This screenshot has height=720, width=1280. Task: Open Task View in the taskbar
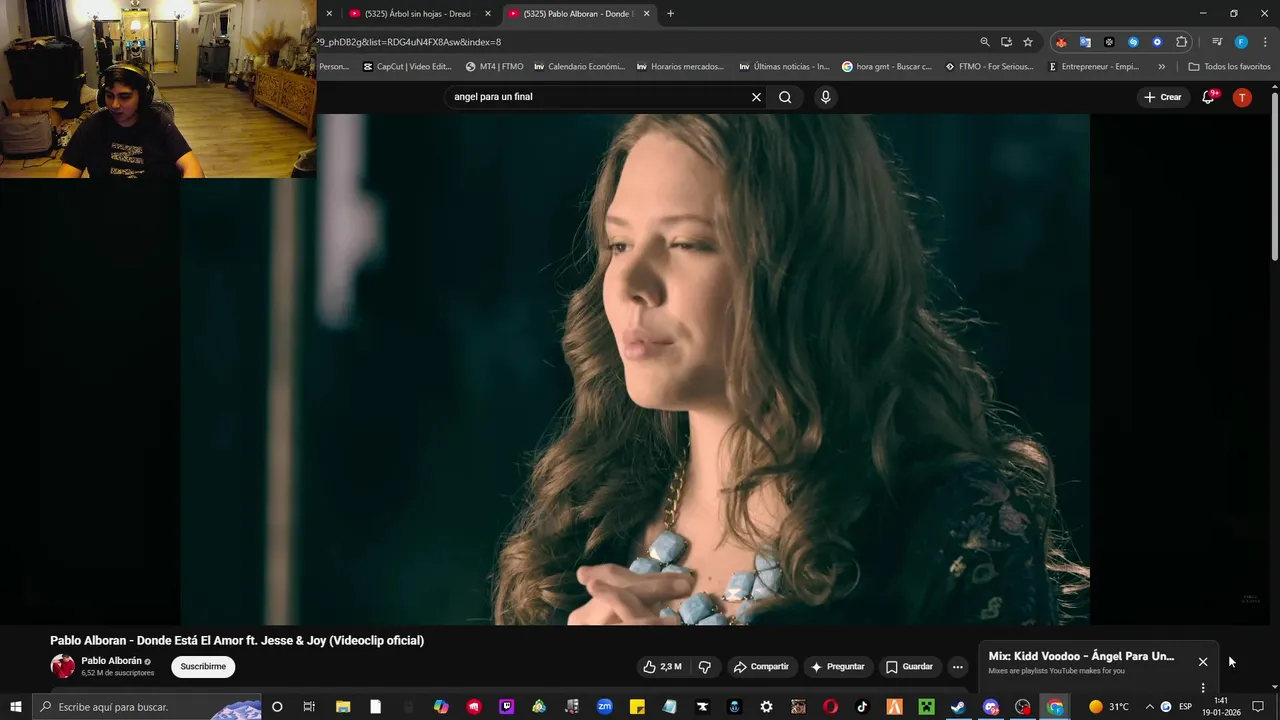point(309,707)
